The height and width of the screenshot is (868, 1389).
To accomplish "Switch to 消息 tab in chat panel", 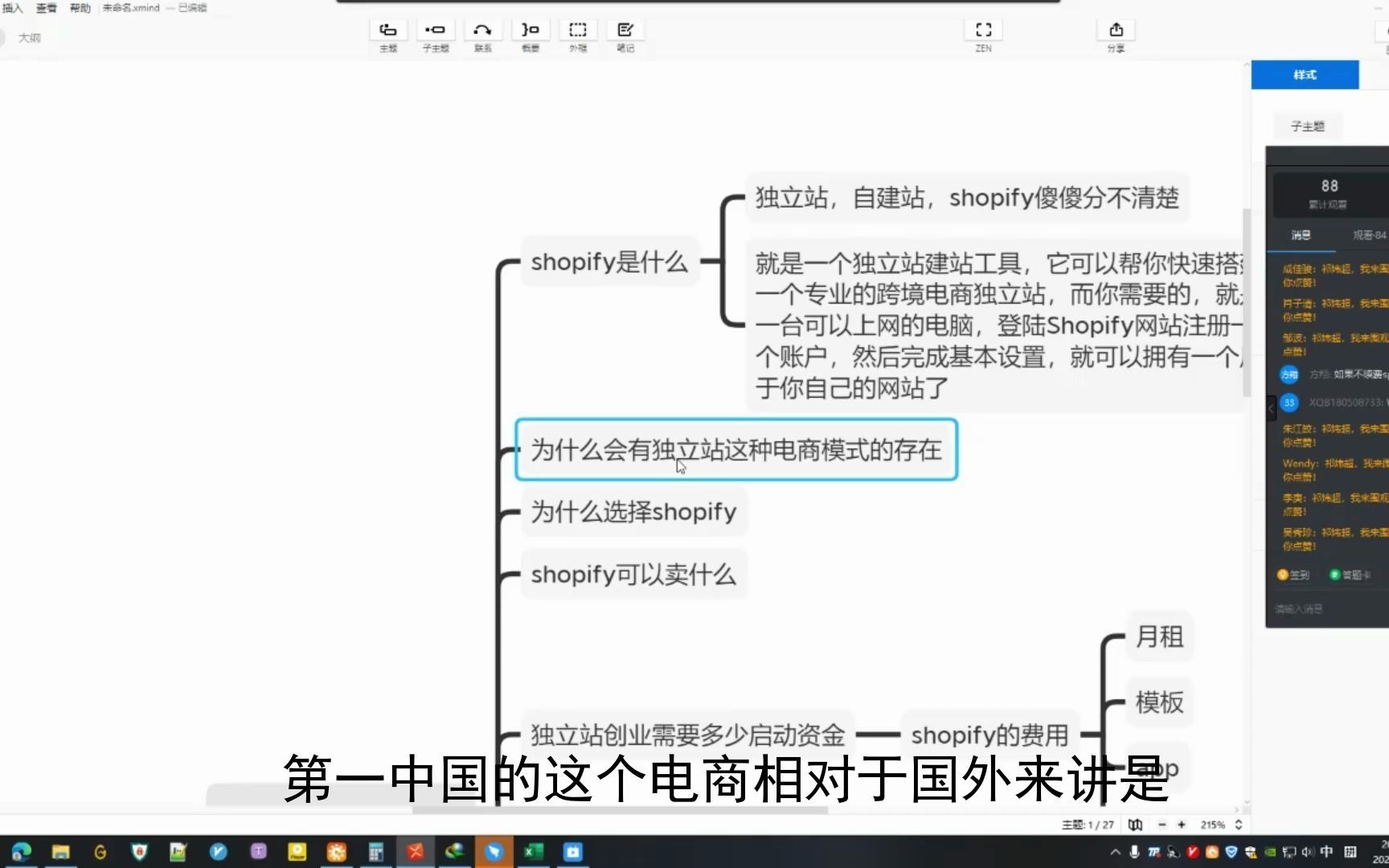I will tap(1301, 235).
